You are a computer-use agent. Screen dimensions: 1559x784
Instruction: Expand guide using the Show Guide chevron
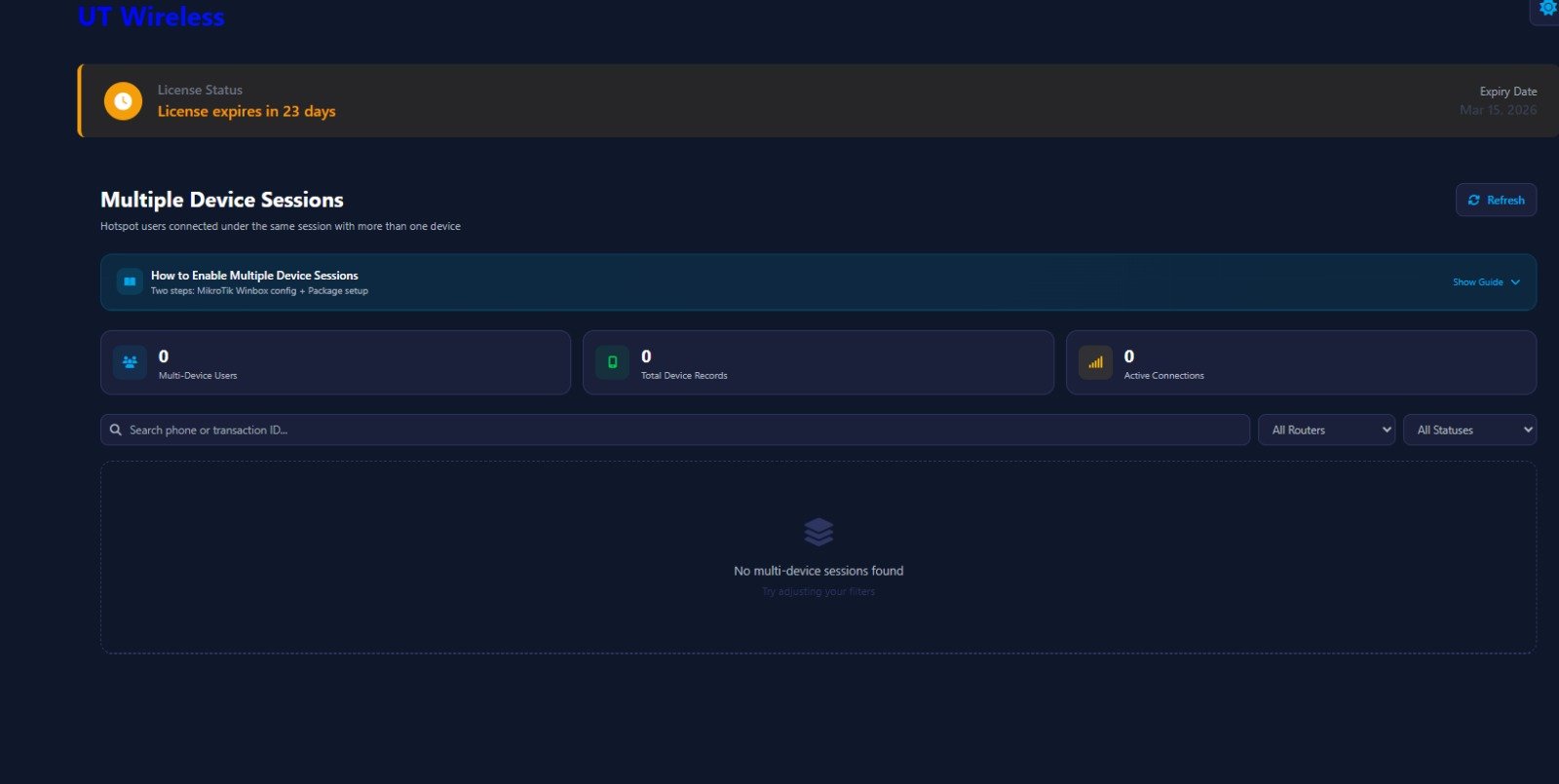1515,282
